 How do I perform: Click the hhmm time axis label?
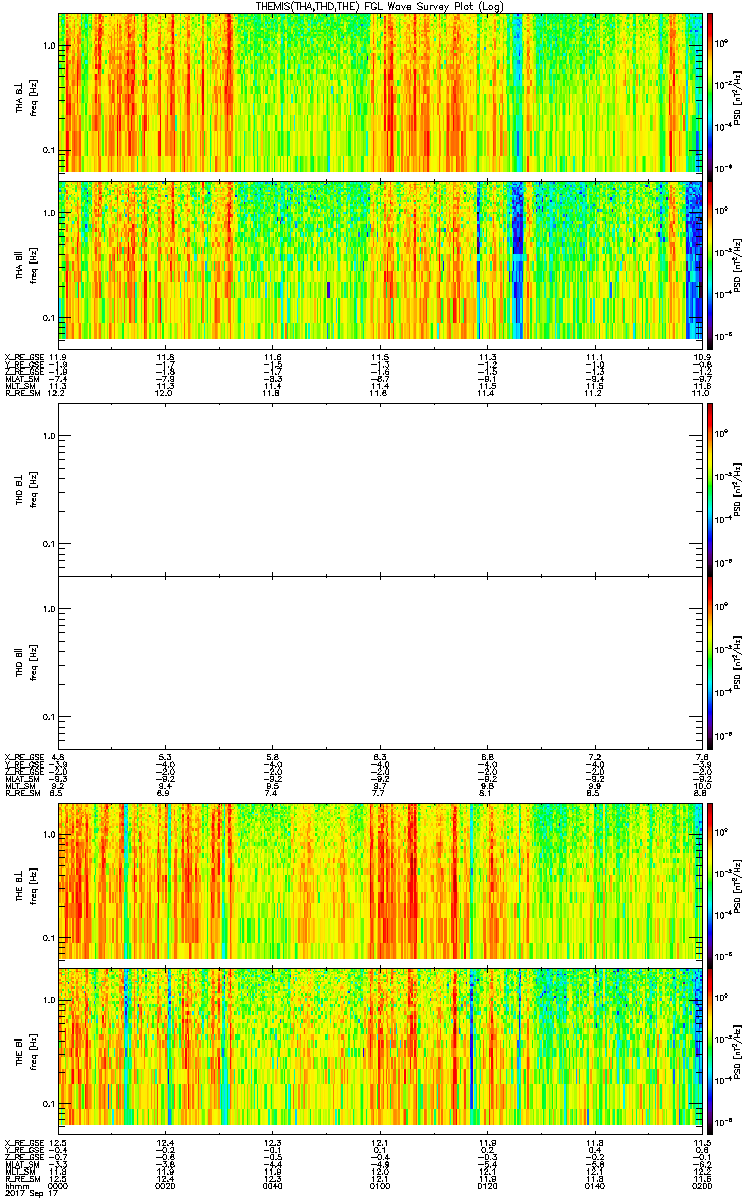pyautogui.click(x=16, y=1185)
